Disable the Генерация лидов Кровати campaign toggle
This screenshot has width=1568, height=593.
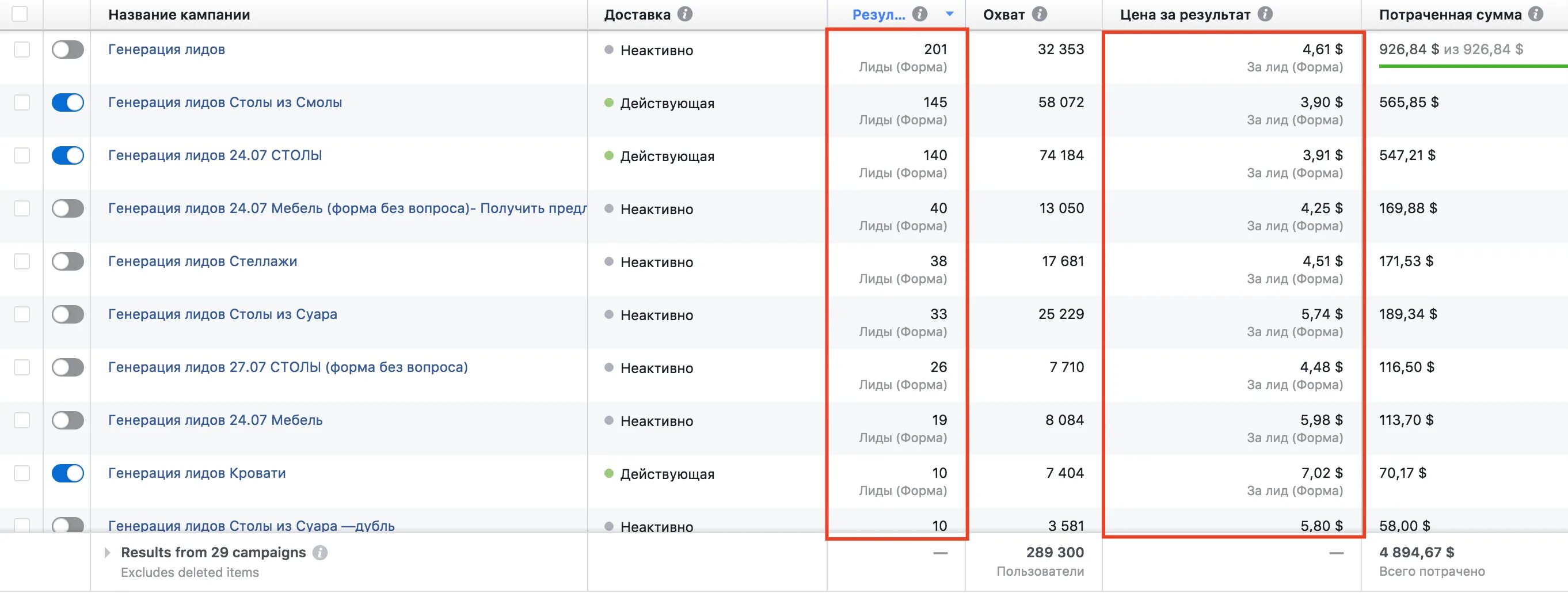coord(67,473)
